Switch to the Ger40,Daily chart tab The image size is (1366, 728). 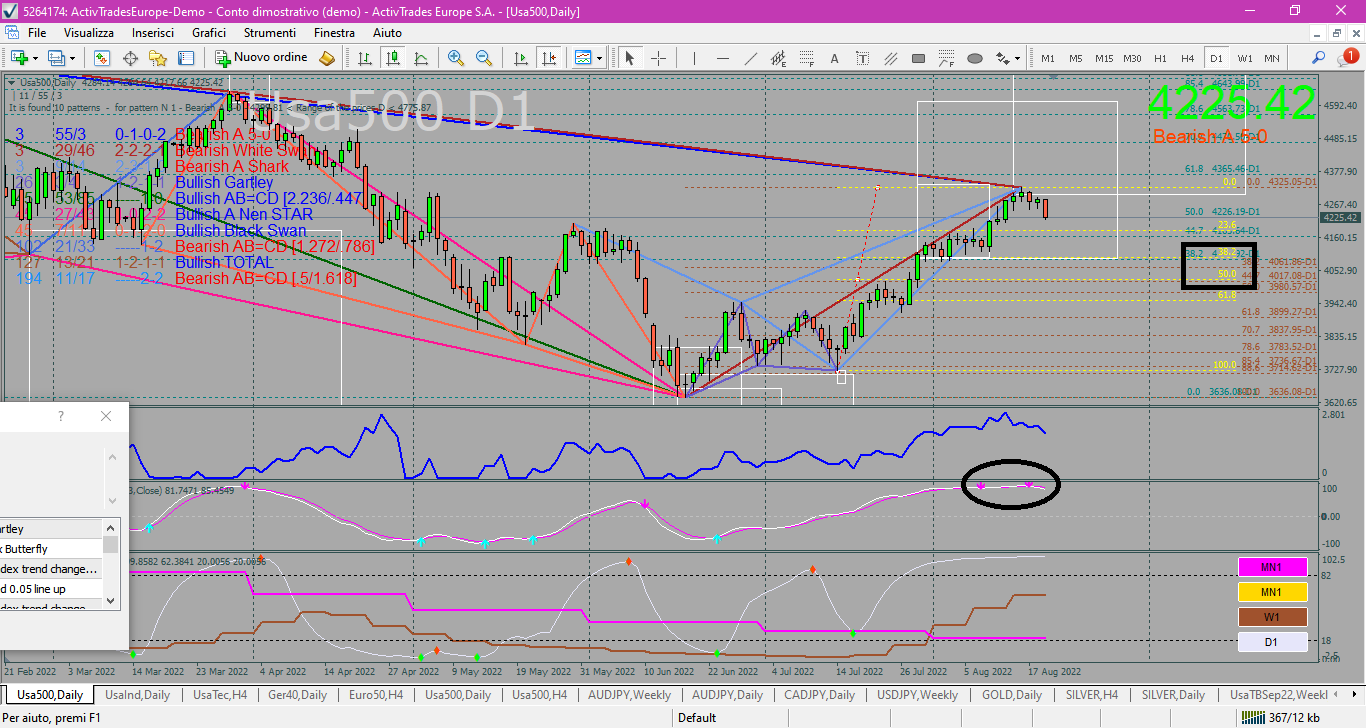tap(299, 694)
